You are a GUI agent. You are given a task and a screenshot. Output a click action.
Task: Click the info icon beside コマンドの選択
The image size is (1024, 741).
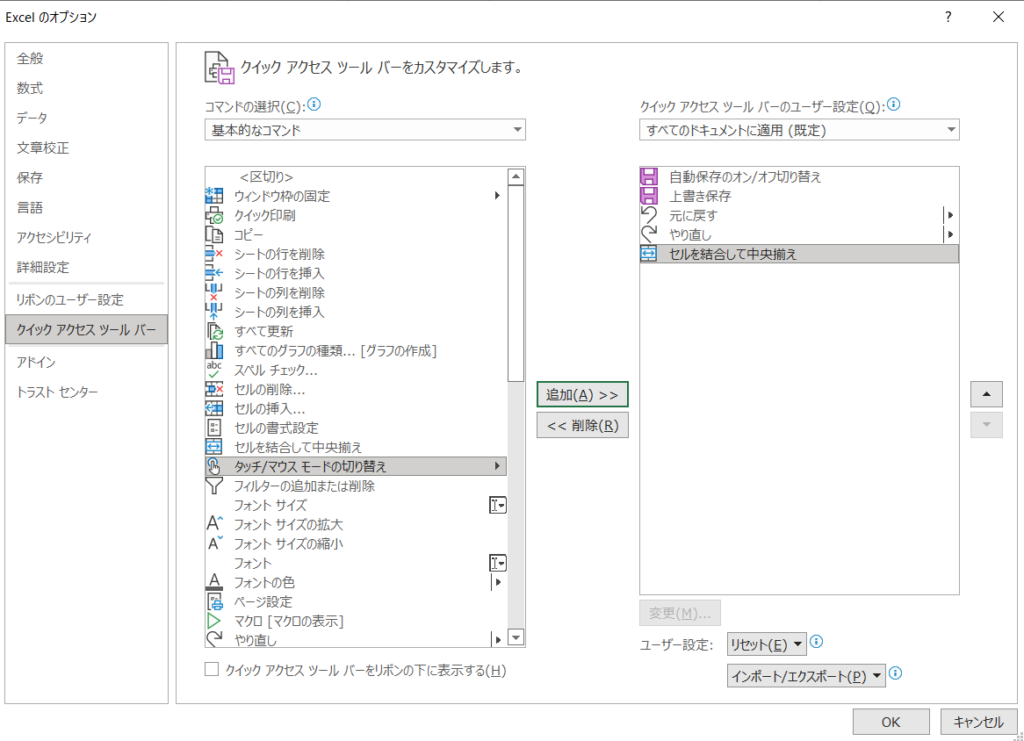(x=314, y=104)
